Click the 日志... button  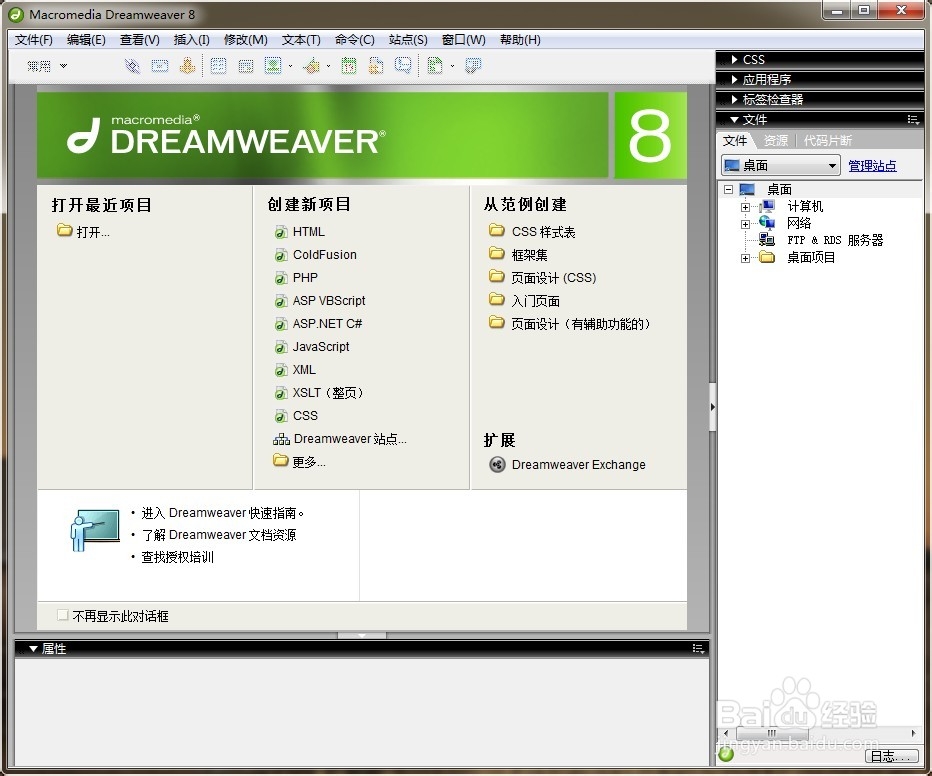(x=891, y=756)
